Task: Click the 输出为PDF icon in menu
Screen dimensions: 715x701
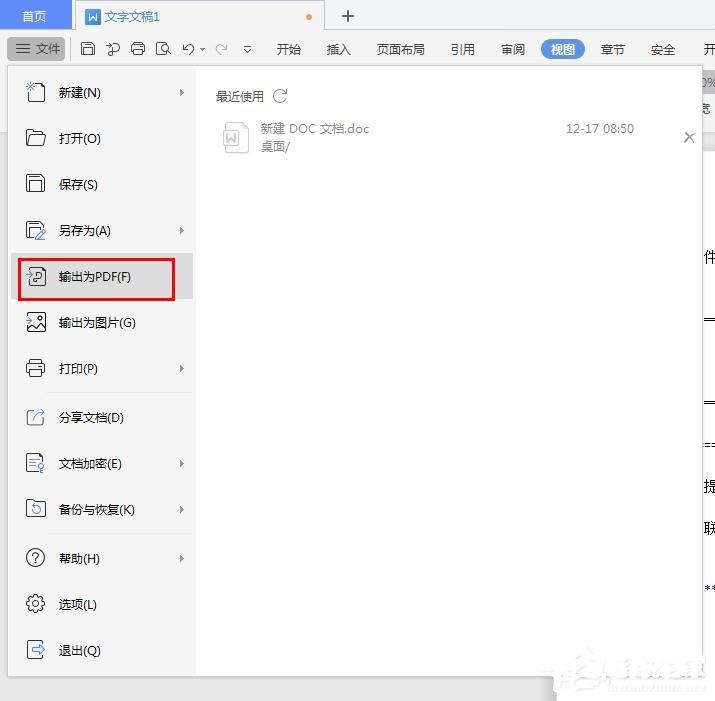Action: pyautogui.click(x=36, y=276)
